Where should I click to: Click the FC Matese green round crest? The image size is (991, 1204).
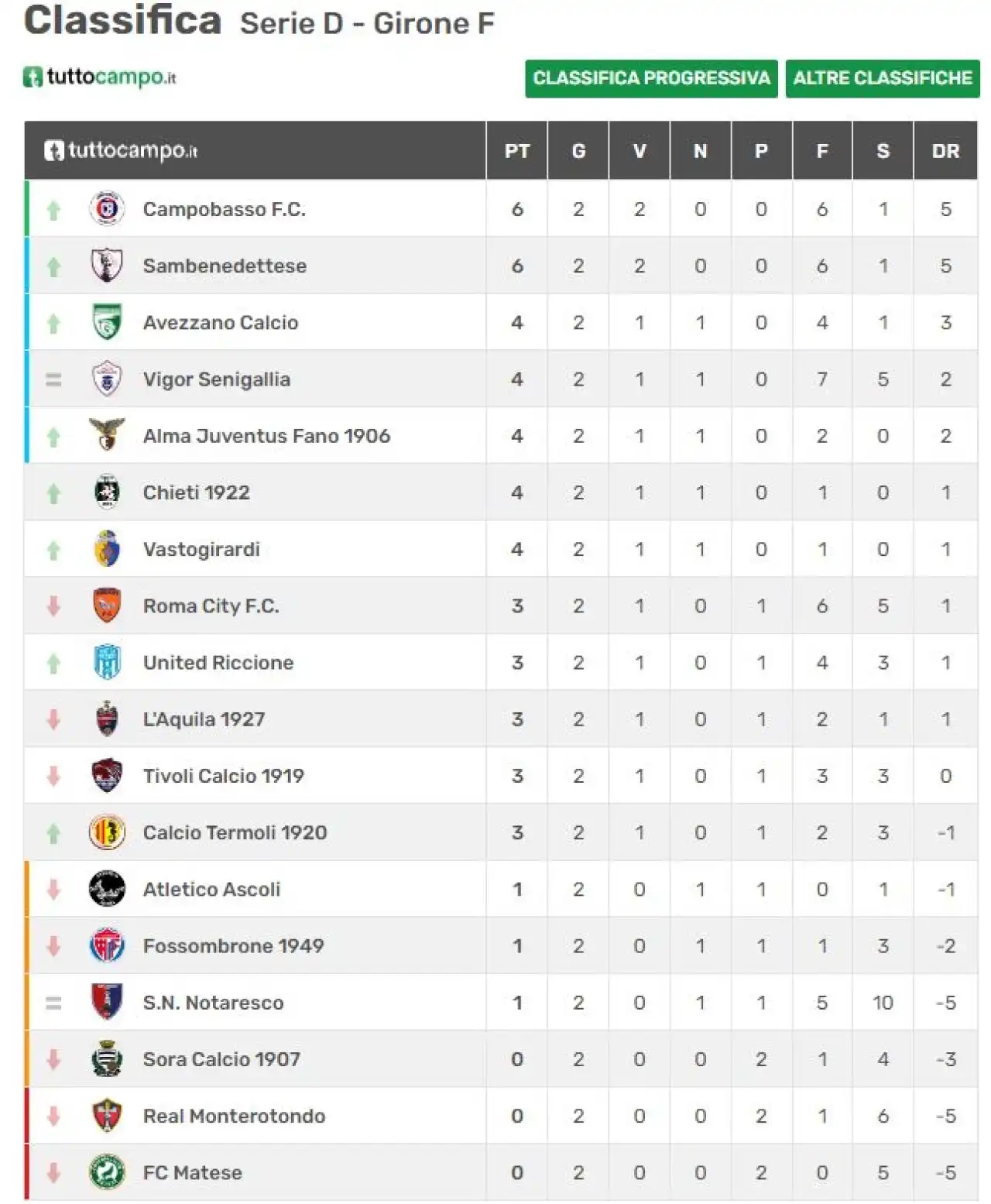(x=107, y=1172)
